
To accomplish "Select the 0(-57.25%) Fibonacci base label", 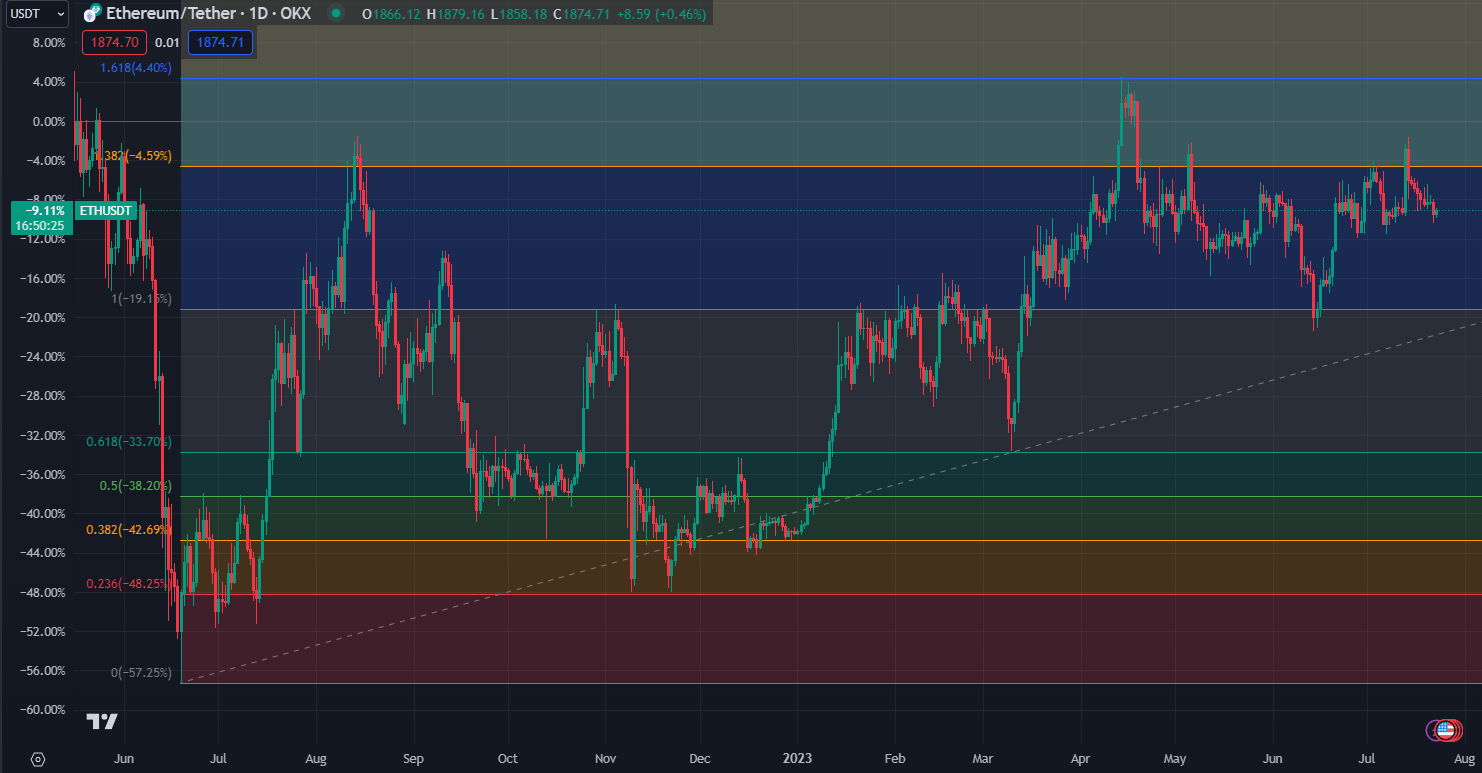I will click(x=140, y=673).
